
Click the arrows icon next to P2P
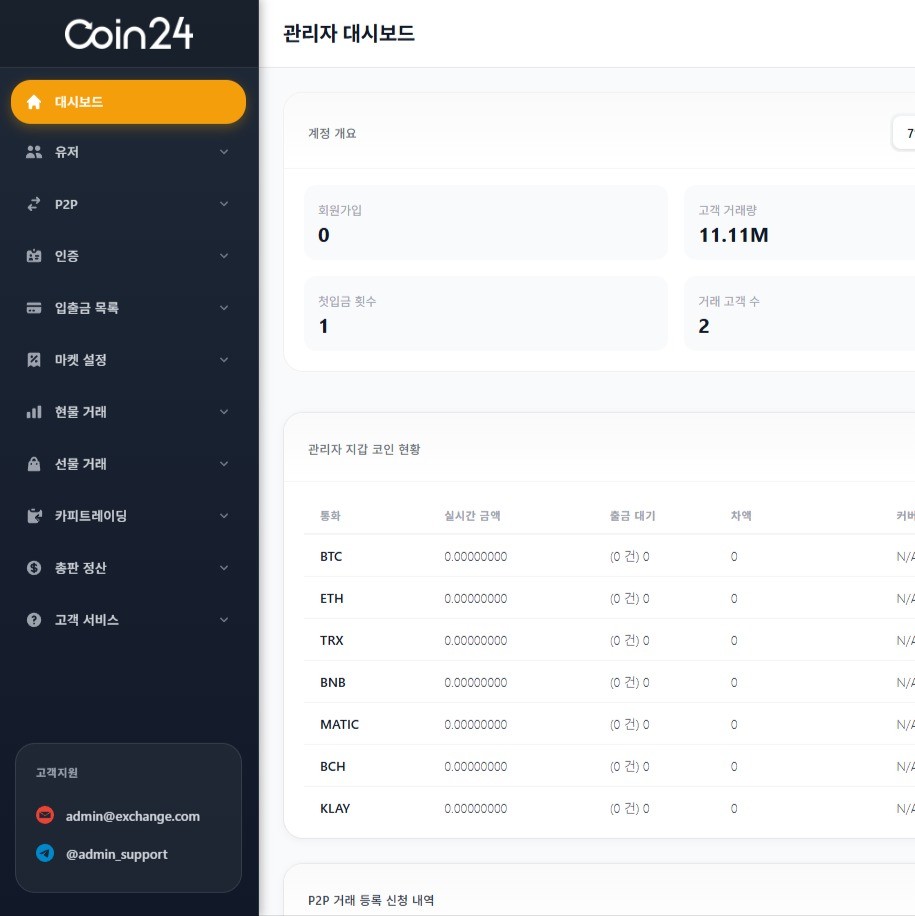pos(34,204)
